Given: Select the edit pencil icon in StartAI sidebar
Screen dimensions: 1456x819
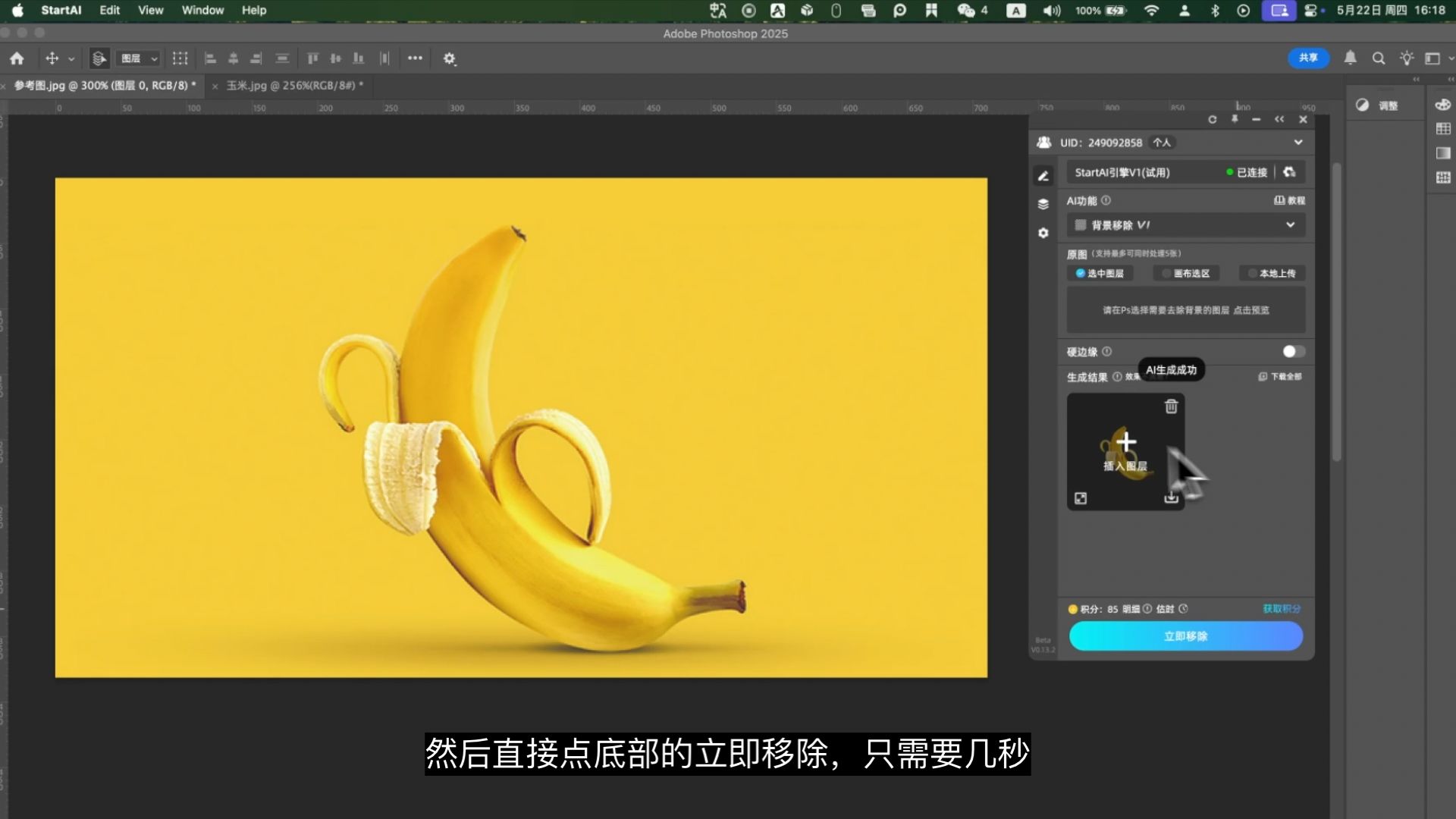Looking at the screenshot, I should click(x=1043, y=176).
